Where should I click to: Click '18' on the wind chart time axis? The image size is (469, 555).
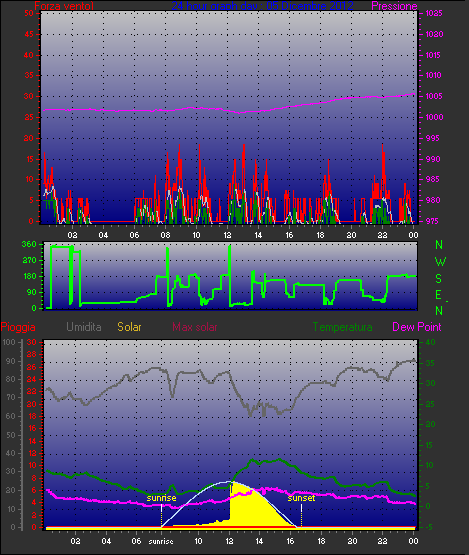tap(320, 235)
